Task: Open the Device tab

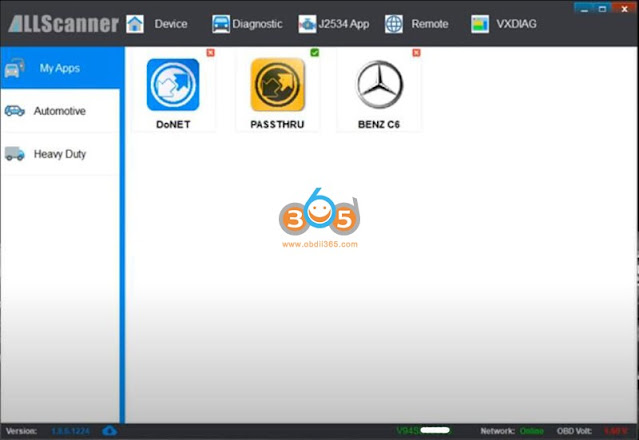Action: coord(171,24)
